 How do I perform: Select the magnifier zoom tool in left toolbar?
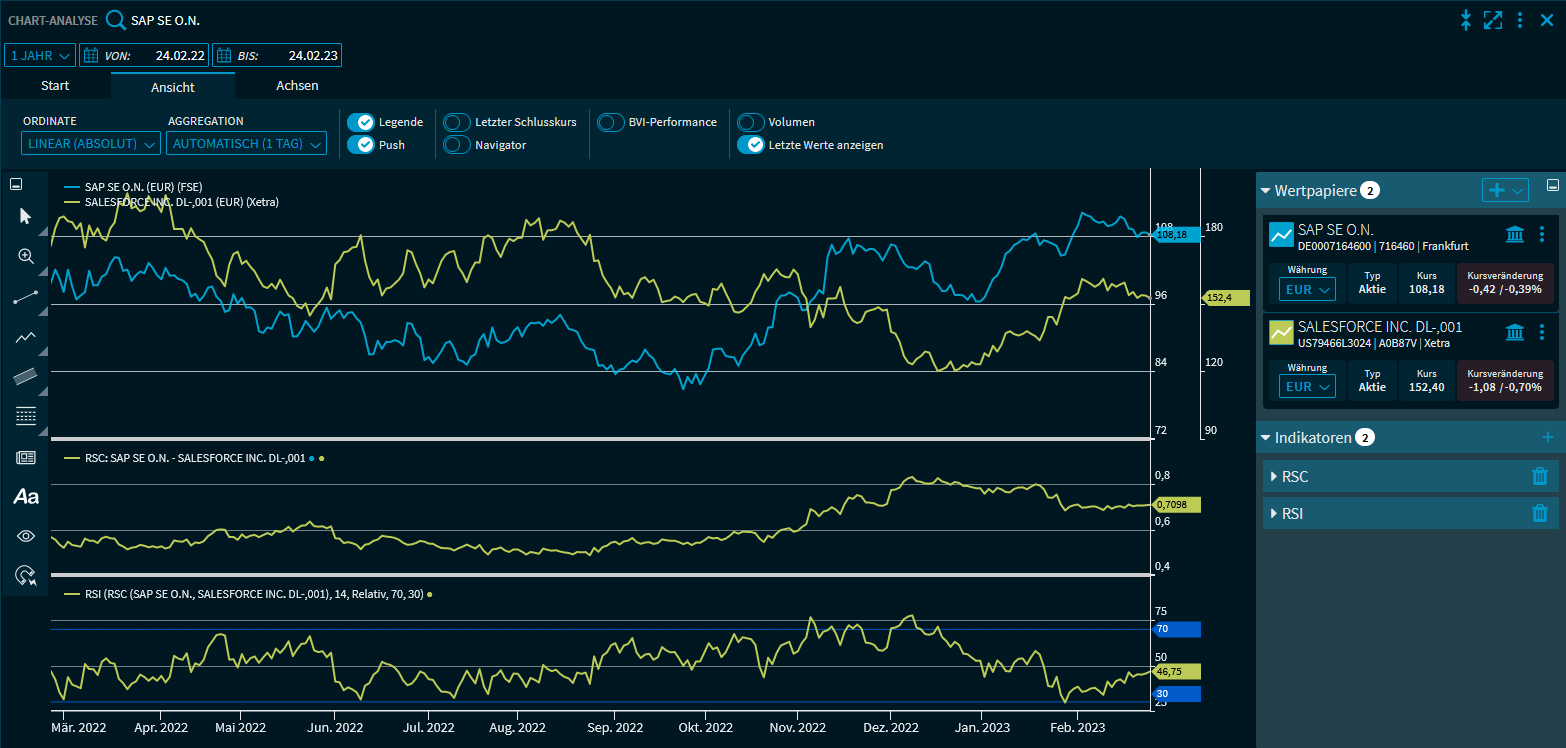(26, 256)
